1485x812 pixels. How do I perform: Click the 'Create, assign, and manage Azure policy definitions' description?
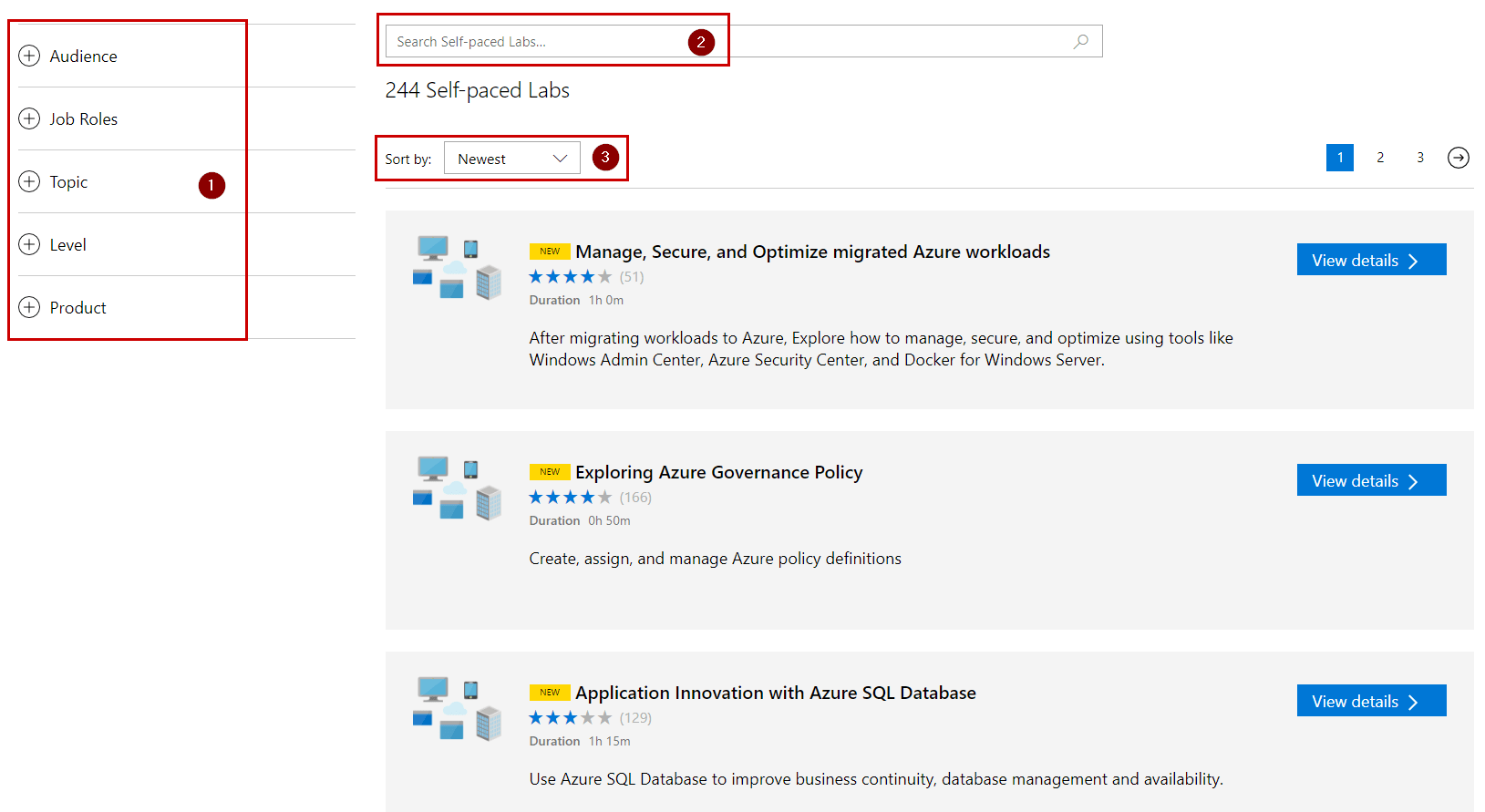point(715,559)
